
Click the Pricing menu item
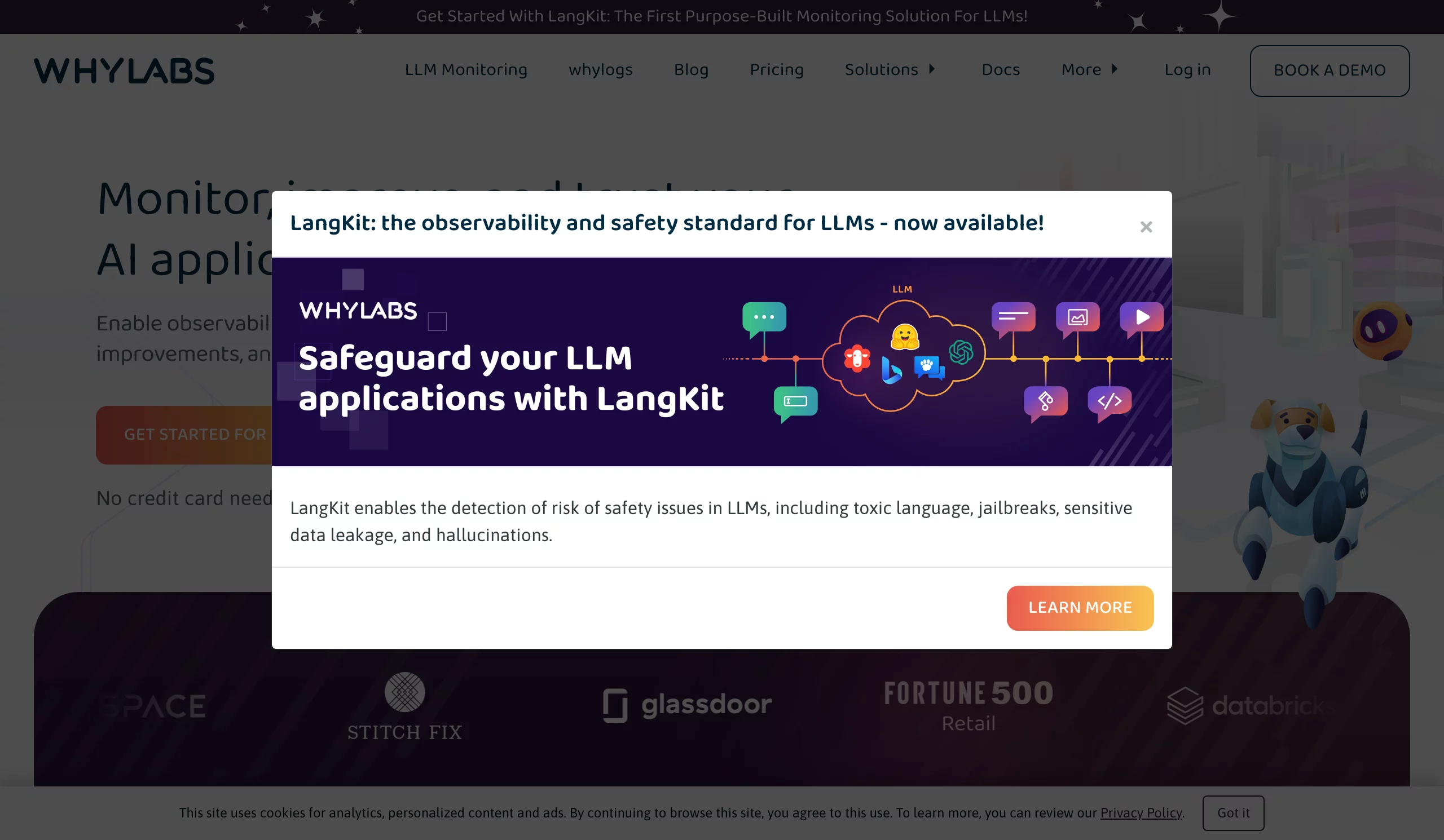click(x=776, y=70)
